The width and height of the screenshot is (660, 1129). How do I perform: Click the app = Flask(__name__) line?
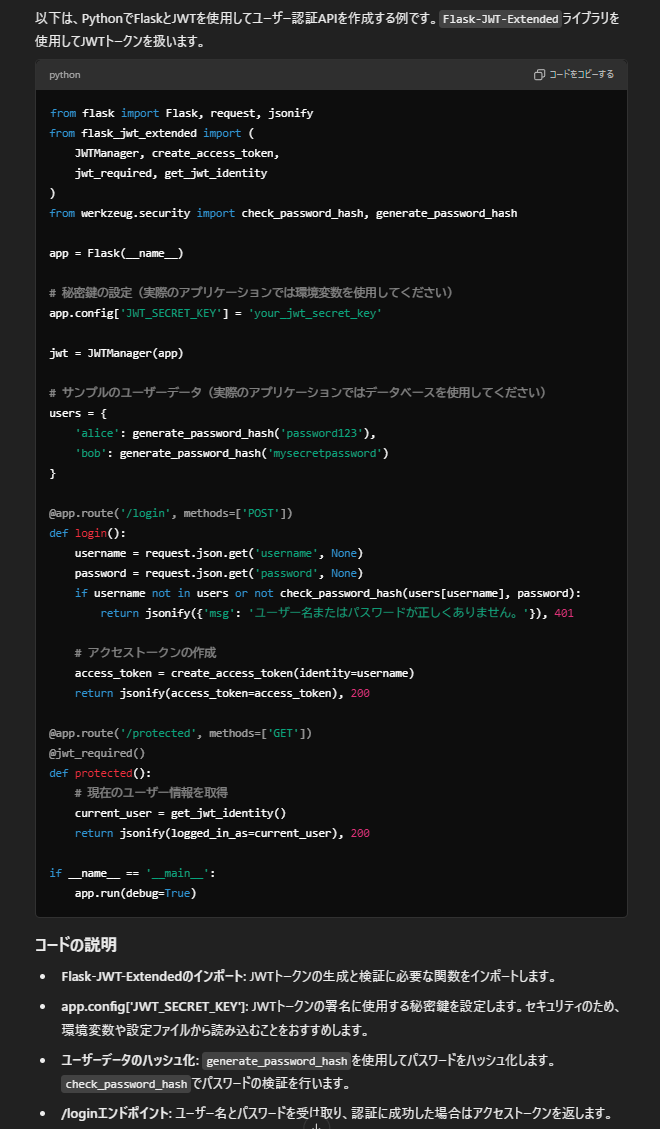pos(116,253)
